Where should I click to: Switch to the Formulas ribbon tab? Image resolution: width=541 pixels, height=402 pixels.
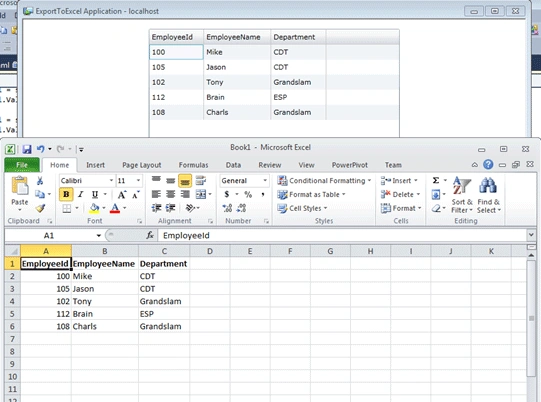(193, 165)
